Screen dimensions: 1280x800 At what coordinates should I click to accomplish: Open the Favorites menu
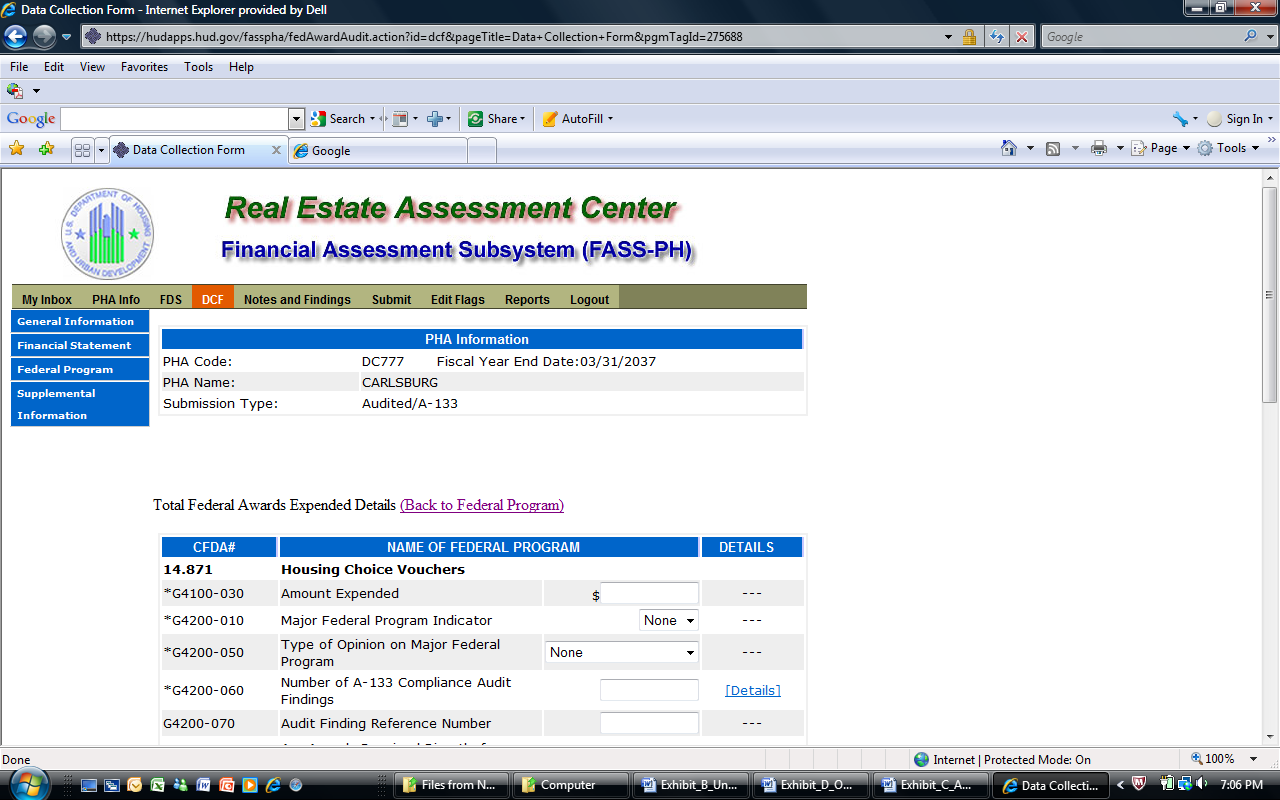145,67
